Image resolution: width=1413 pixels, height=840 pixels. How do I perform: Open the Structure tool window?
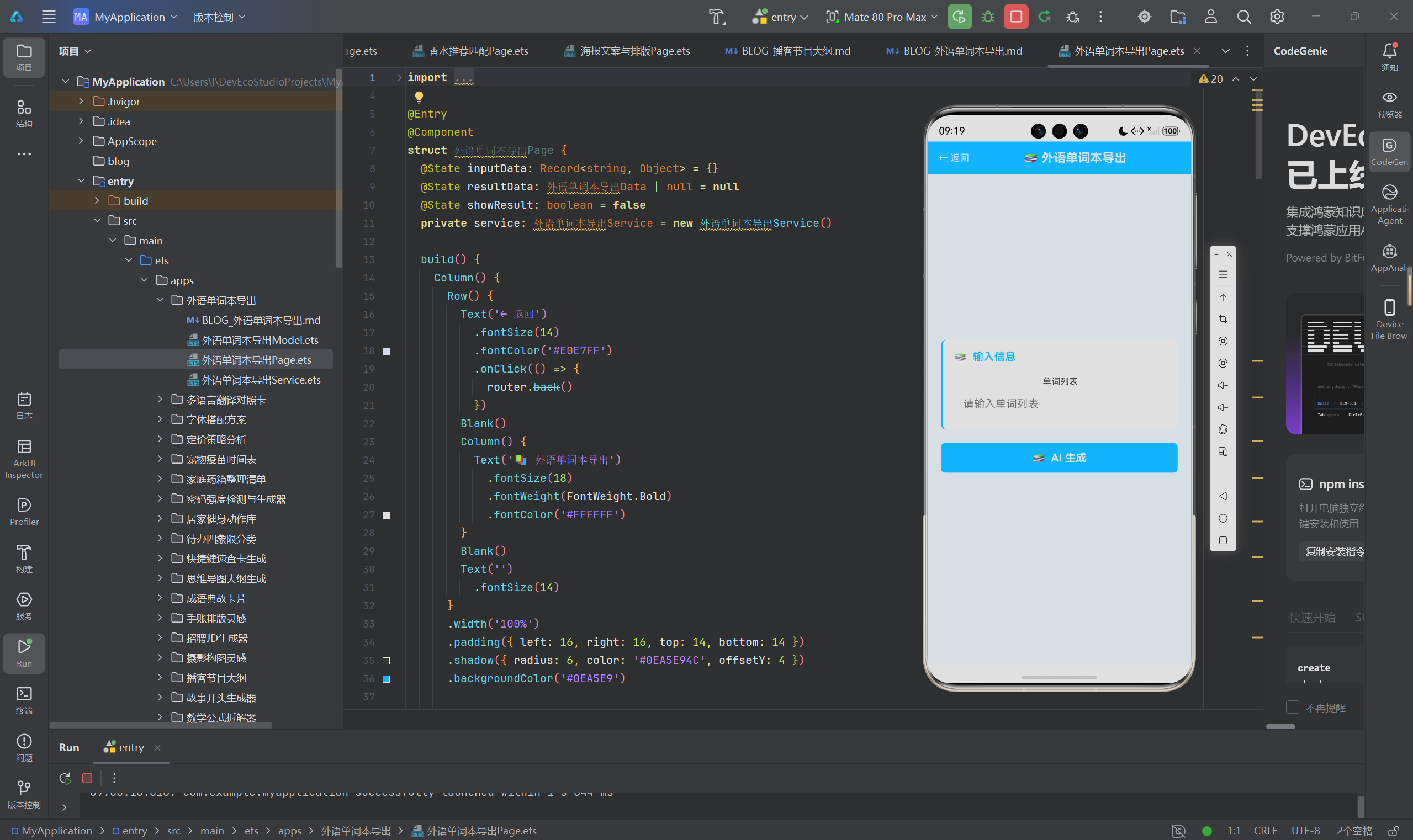(24, 113)
